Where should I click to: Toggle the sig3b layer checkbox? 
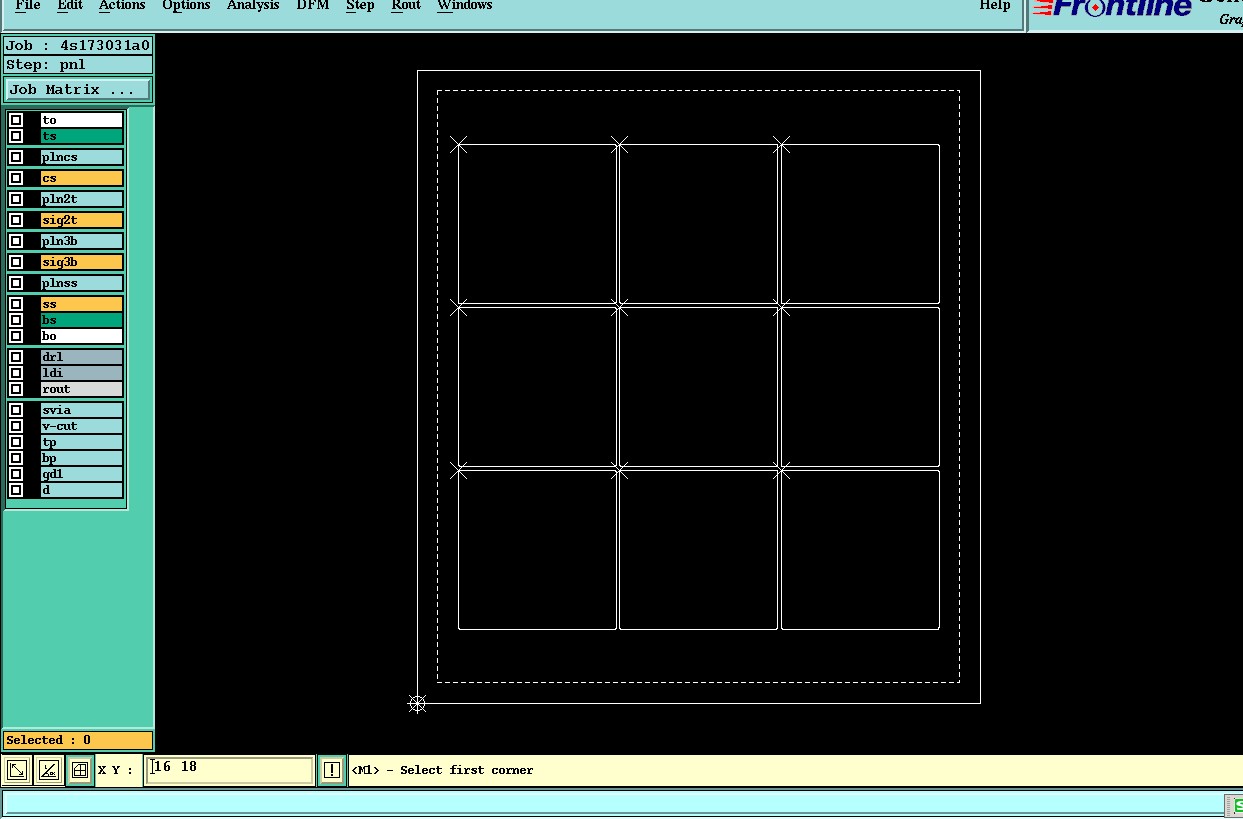[x=16, y=262]
